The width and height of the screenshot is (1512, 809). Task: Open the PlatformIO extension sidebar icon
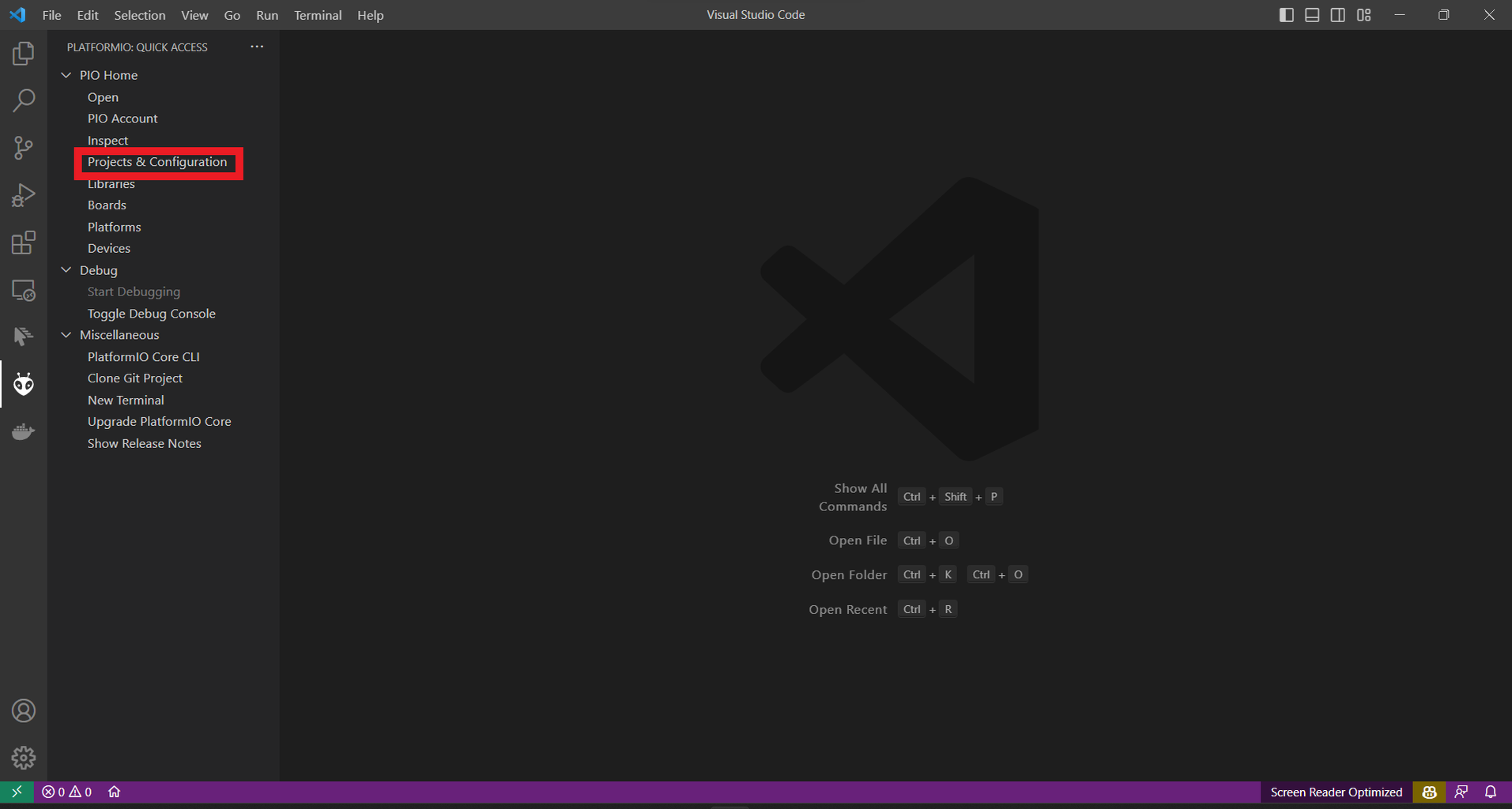click(x=23, y=383)
